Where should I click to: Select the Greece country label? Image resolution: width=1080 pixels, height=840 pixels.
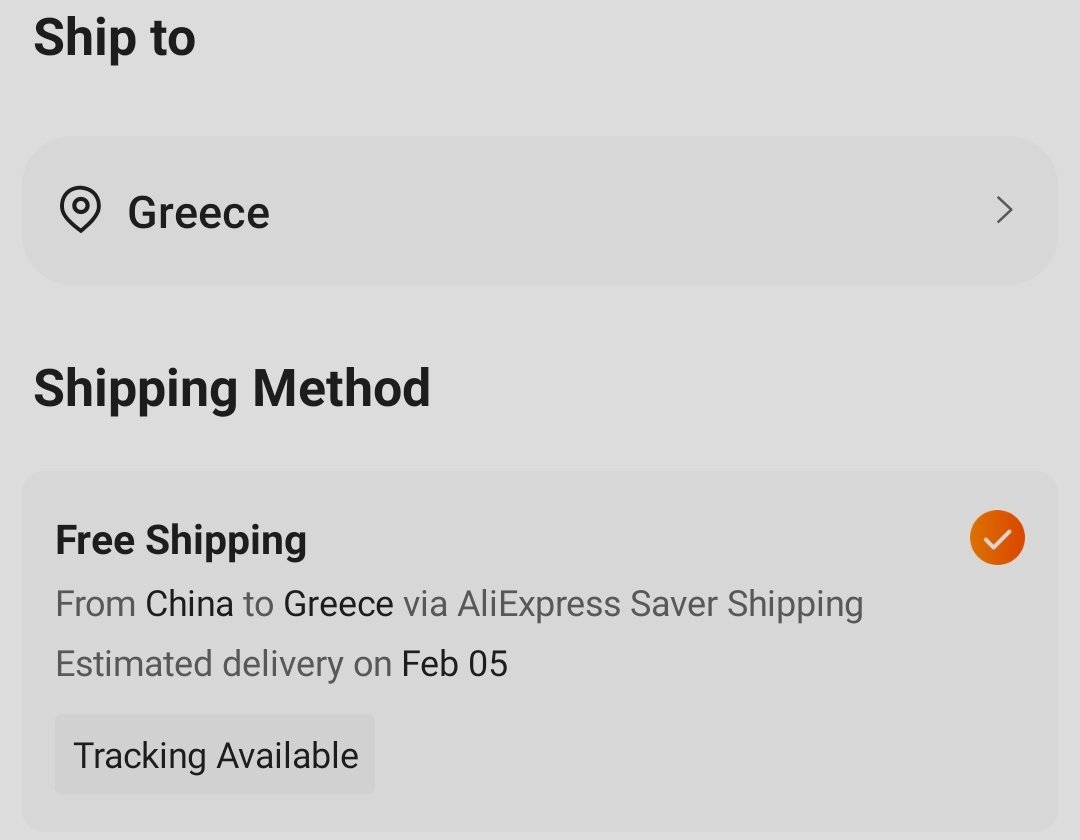[x=198, y=212]
